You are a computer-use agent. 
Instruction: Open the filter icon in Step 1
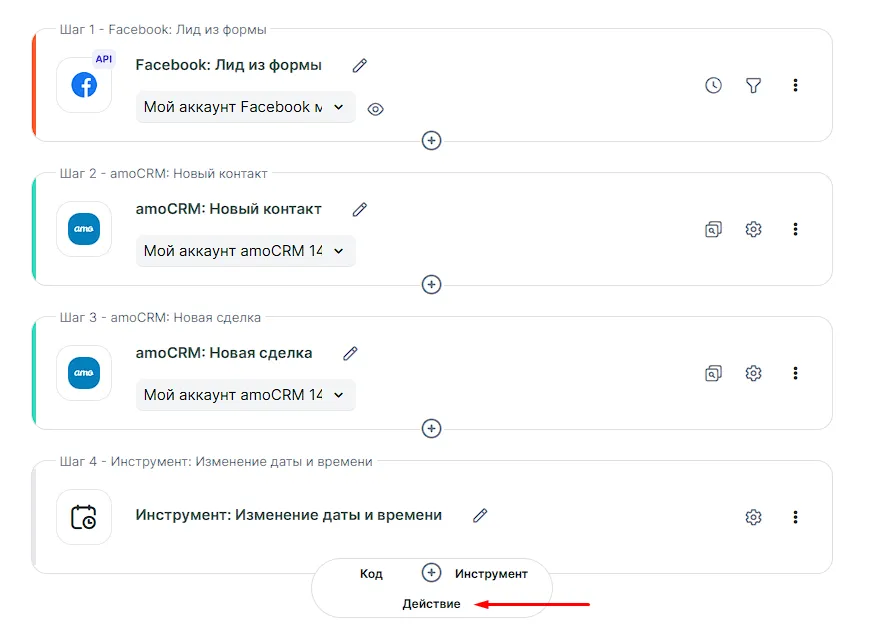coord(754,86)
